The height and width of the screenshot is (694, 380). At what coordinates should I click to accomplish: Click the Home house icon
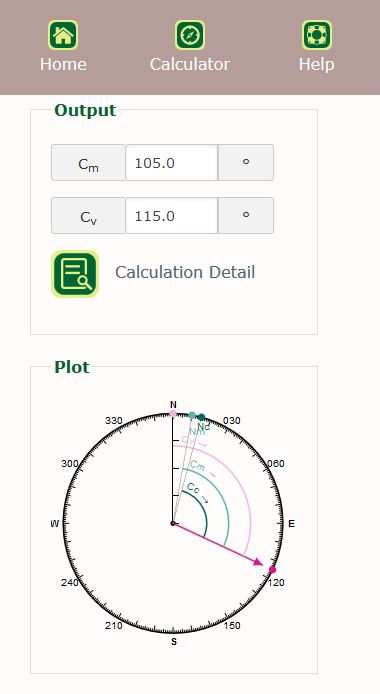(63, 35)
